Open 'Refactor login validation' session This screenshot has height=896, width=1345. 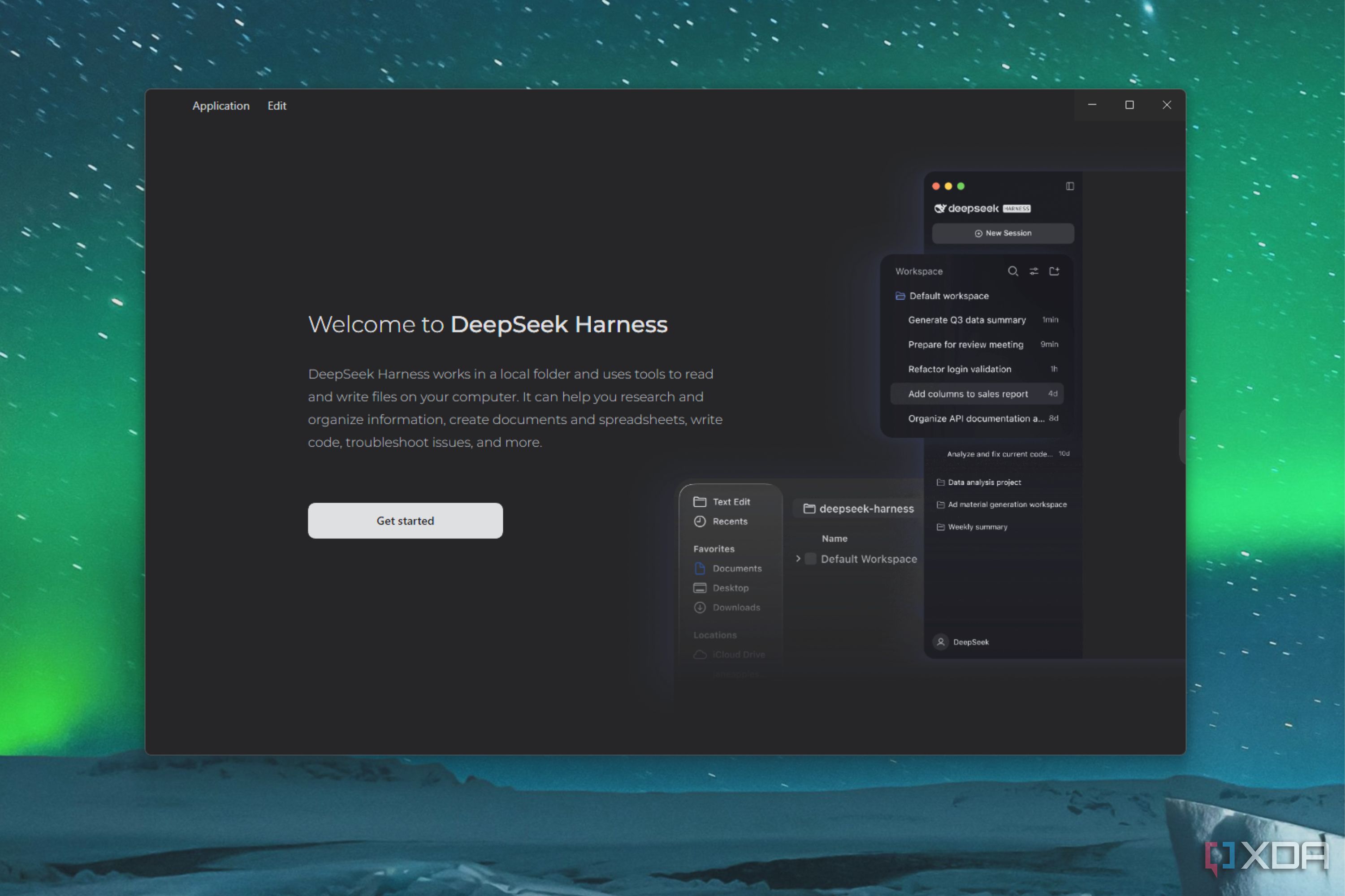coord(977,369)
